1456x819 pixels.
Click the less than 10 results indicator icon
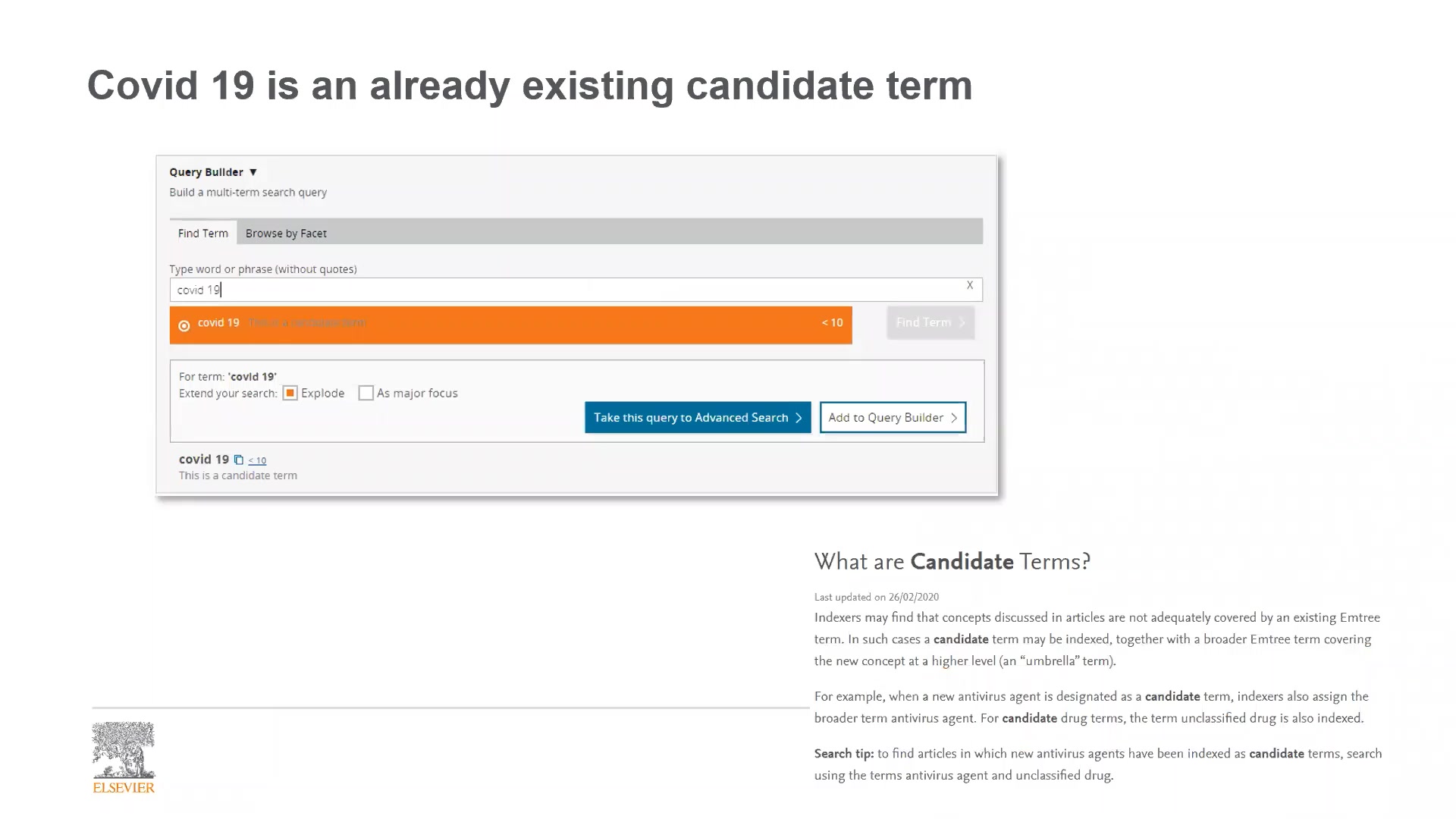257,459
